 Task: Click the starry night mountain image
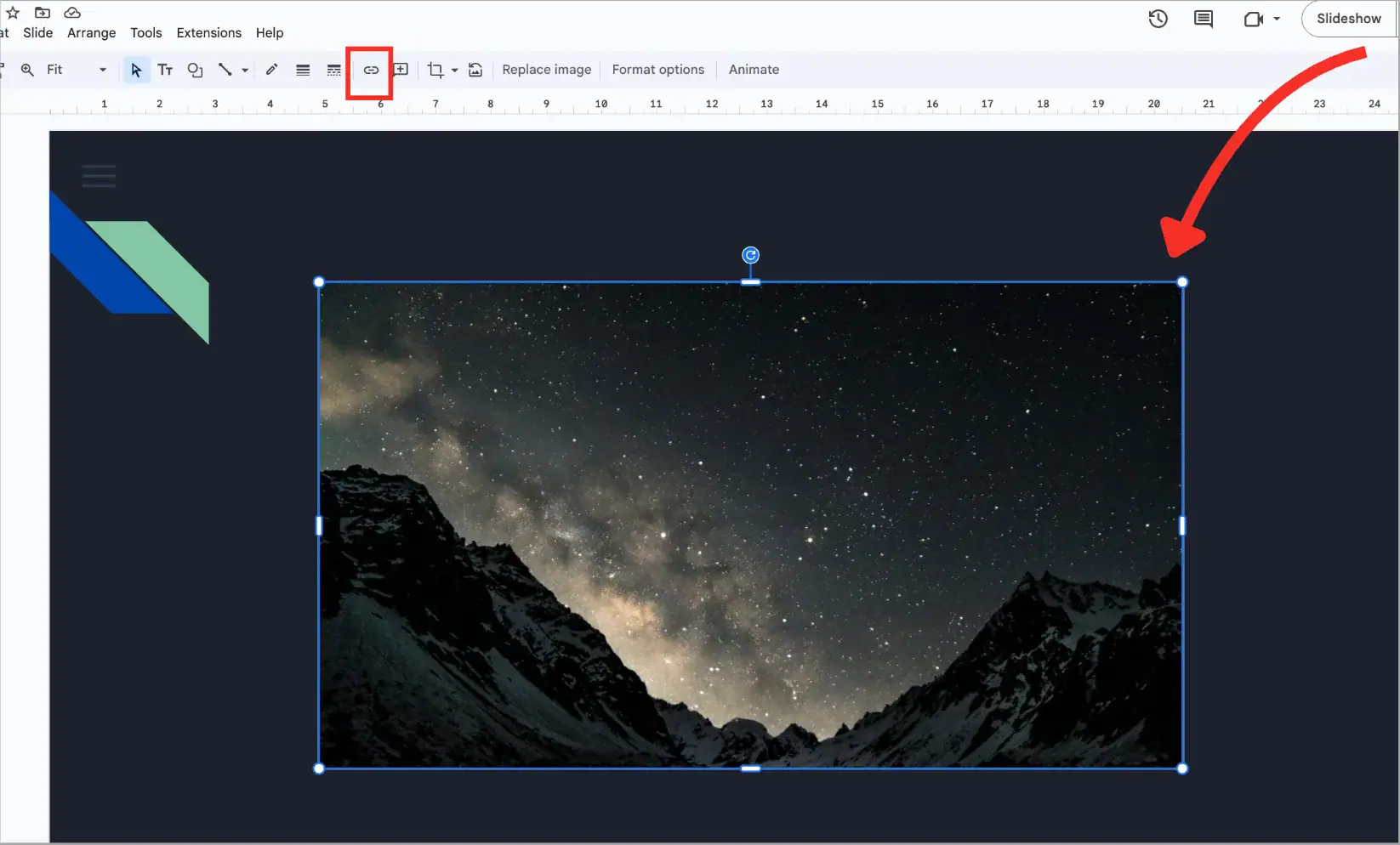pyautogui.click(x=750, y=525)
